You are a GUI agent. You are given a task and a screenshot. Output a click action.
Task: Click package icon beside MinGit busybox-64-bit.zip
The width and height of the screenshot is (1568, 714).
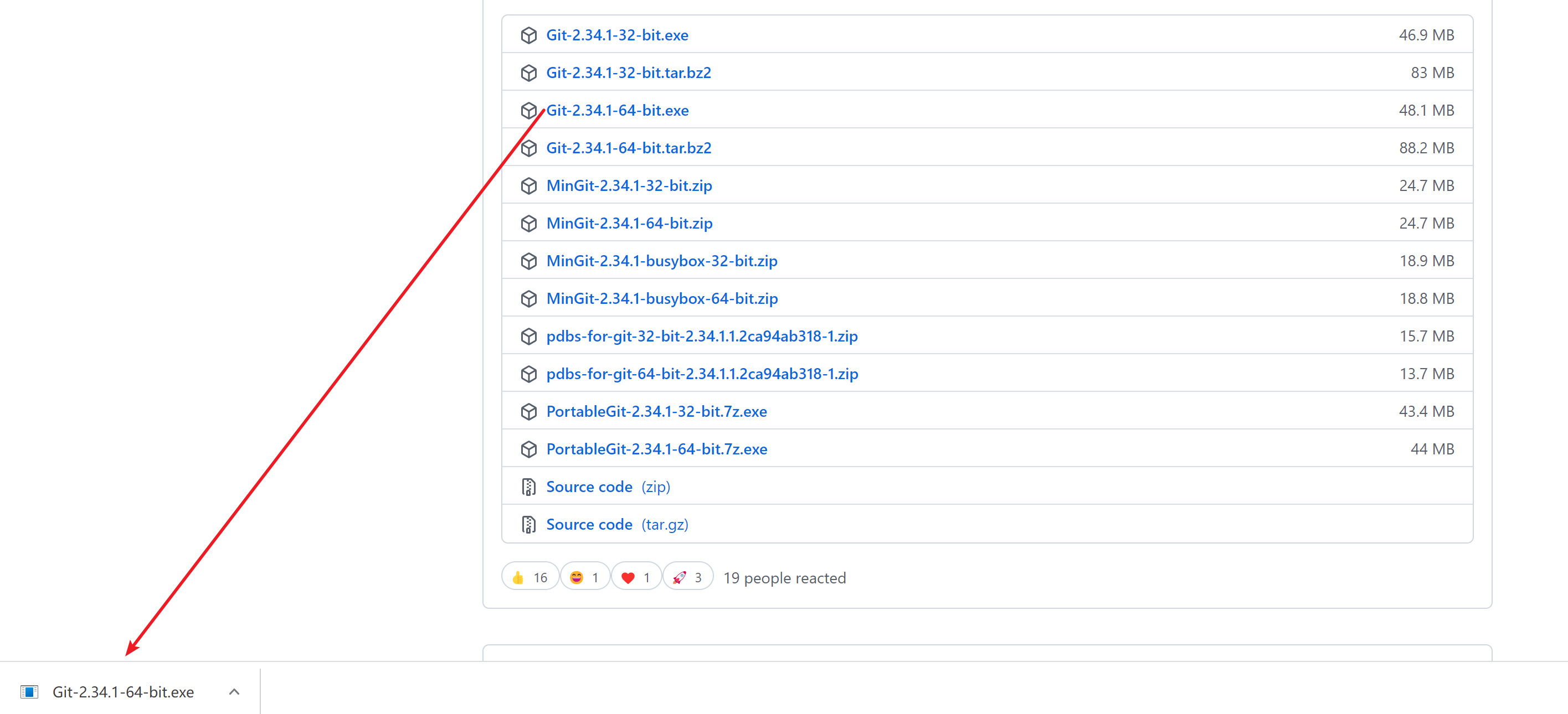[x=528, y=299]
